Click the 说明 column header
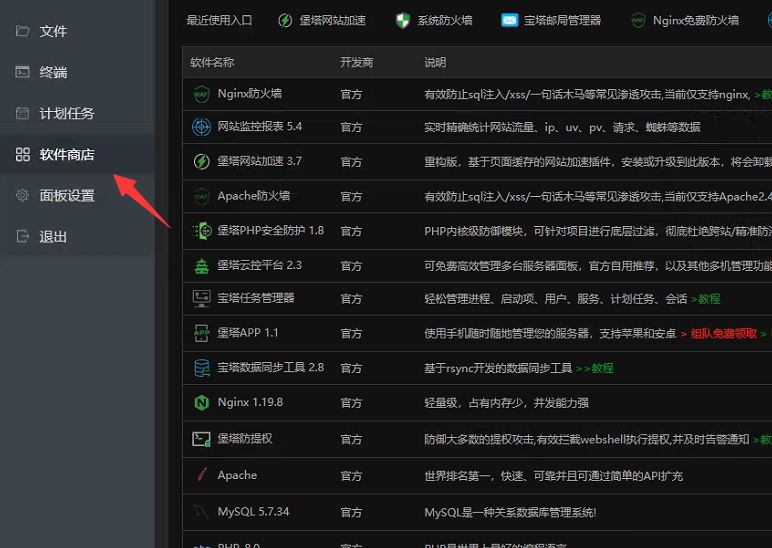Screen dimensions: 772x548 [x=435, y=63]
